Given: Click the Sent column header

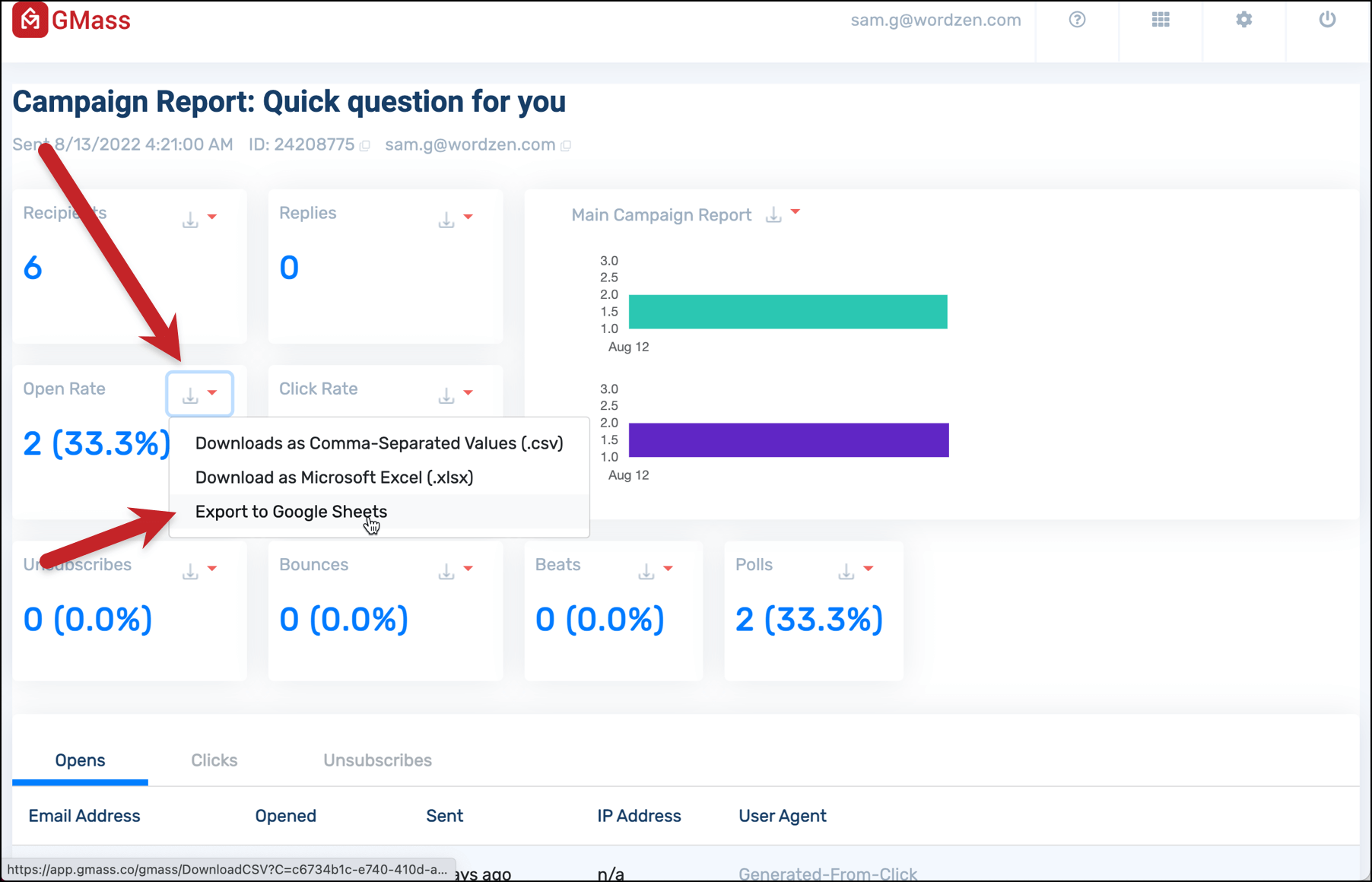Looking at the screenshot, I should click(x=445, y=816).
